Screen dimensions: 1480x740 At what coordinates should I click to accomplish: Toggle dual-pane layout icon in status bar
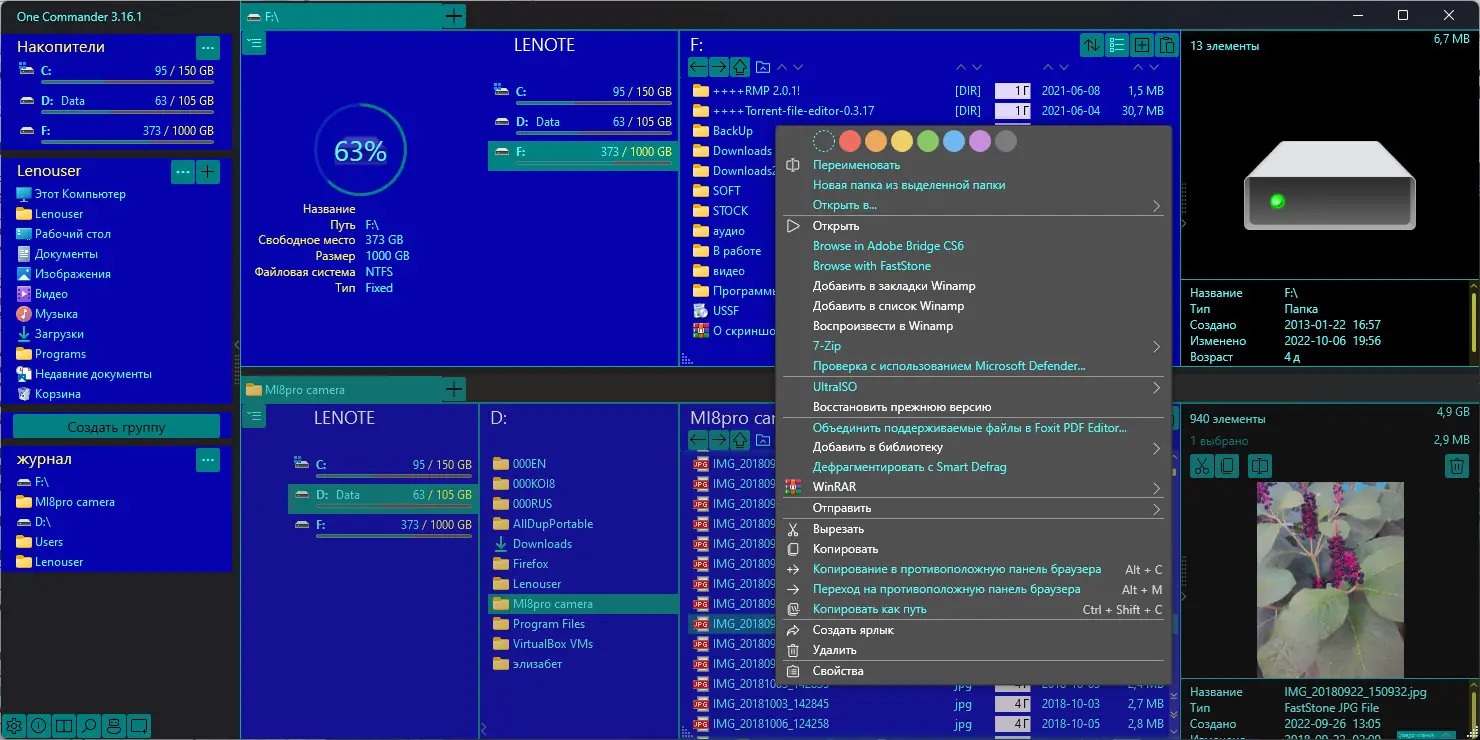pos(62,726)
